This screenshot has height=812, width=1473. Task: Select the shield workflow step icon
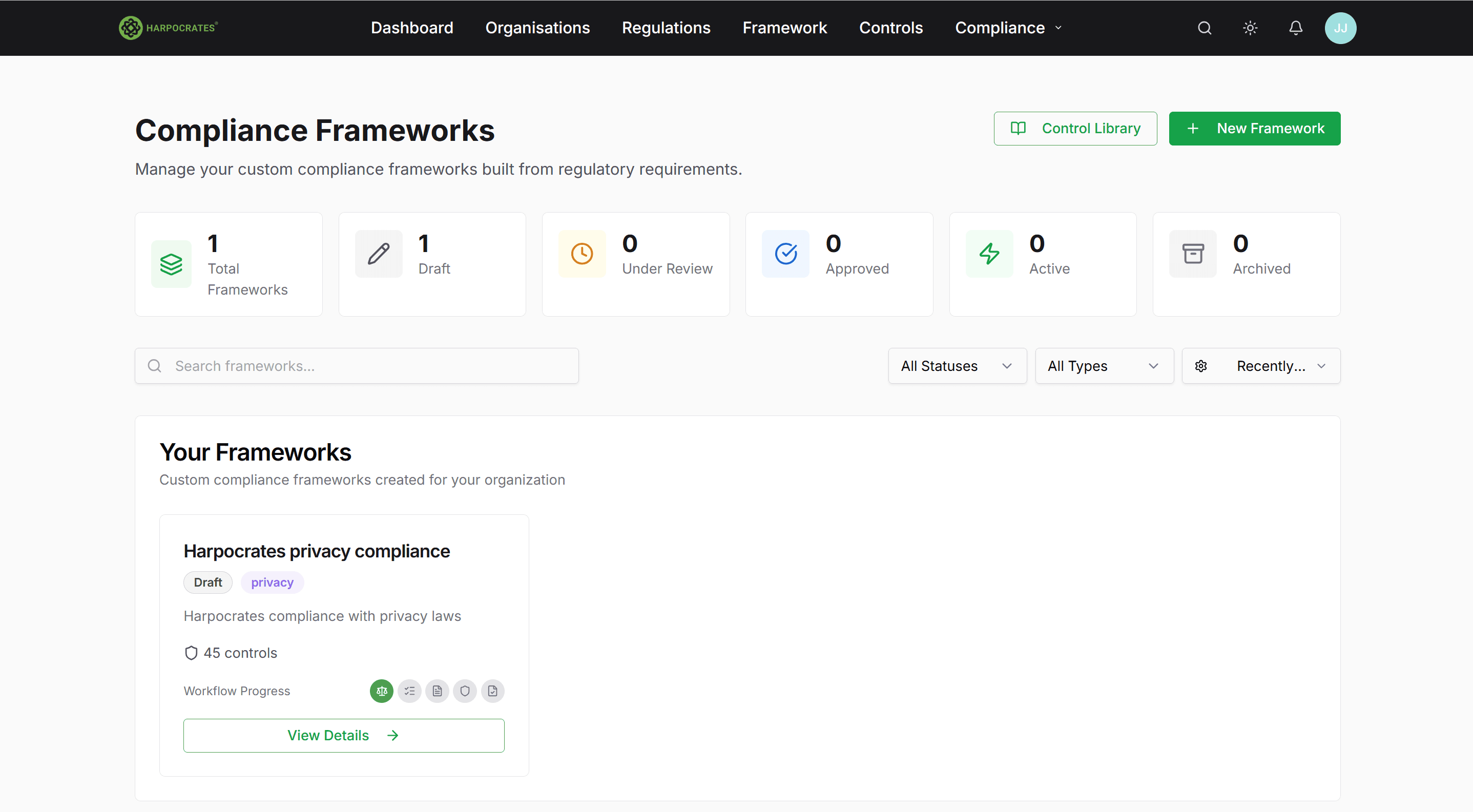pos(465,691)
